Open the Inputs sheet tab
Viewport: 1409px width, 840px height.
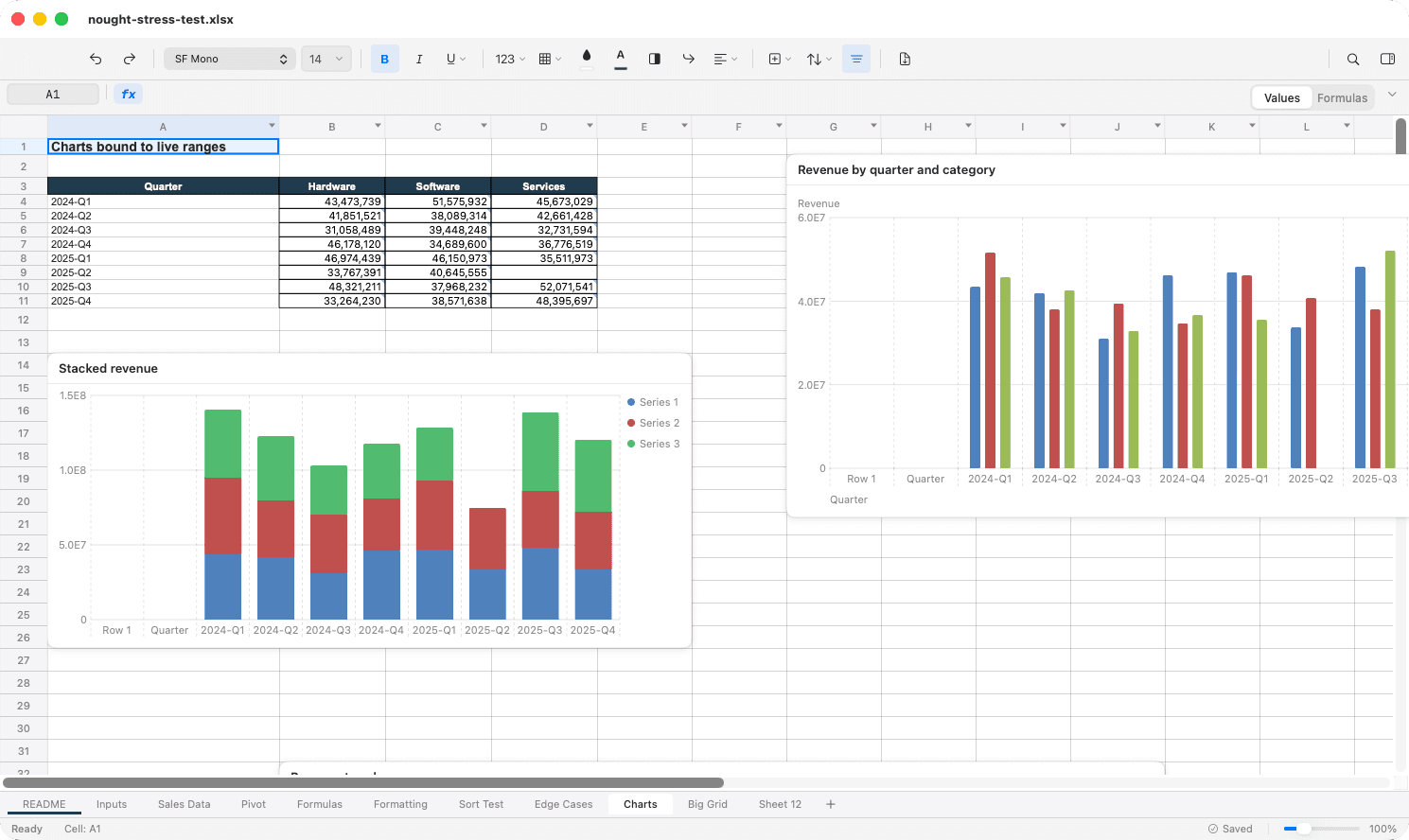click(112, 804)
